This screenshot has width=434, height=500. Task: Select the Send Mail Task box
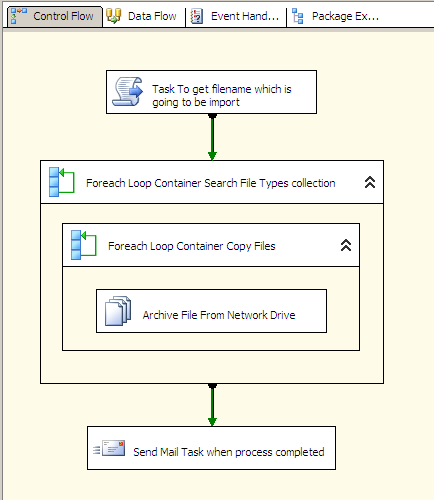pyautogui.click(x=211, y=448)
